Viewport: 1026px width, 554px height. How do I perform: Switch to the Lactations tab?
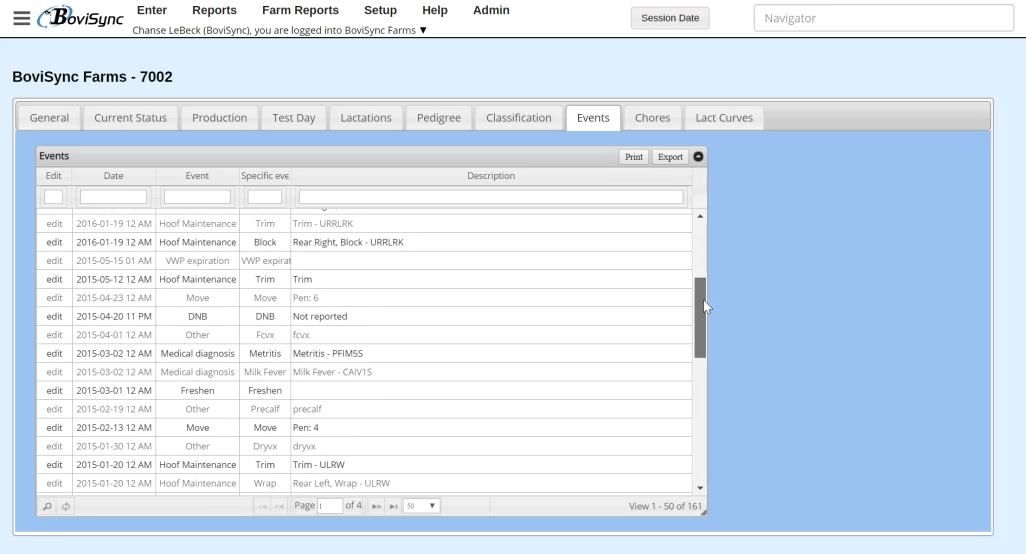(366, 118)
